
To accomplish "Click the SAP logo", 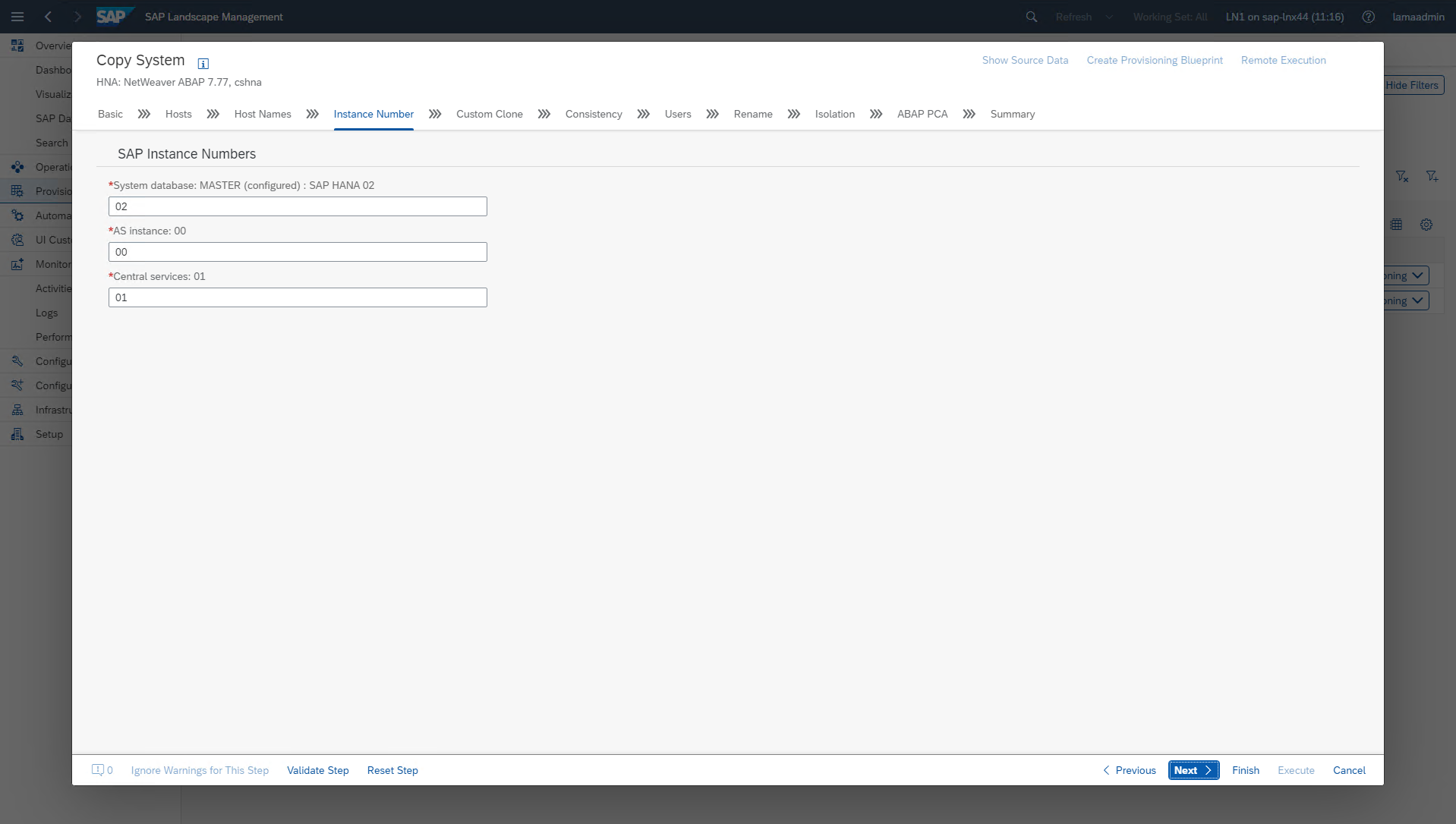I will pos(115,16).
